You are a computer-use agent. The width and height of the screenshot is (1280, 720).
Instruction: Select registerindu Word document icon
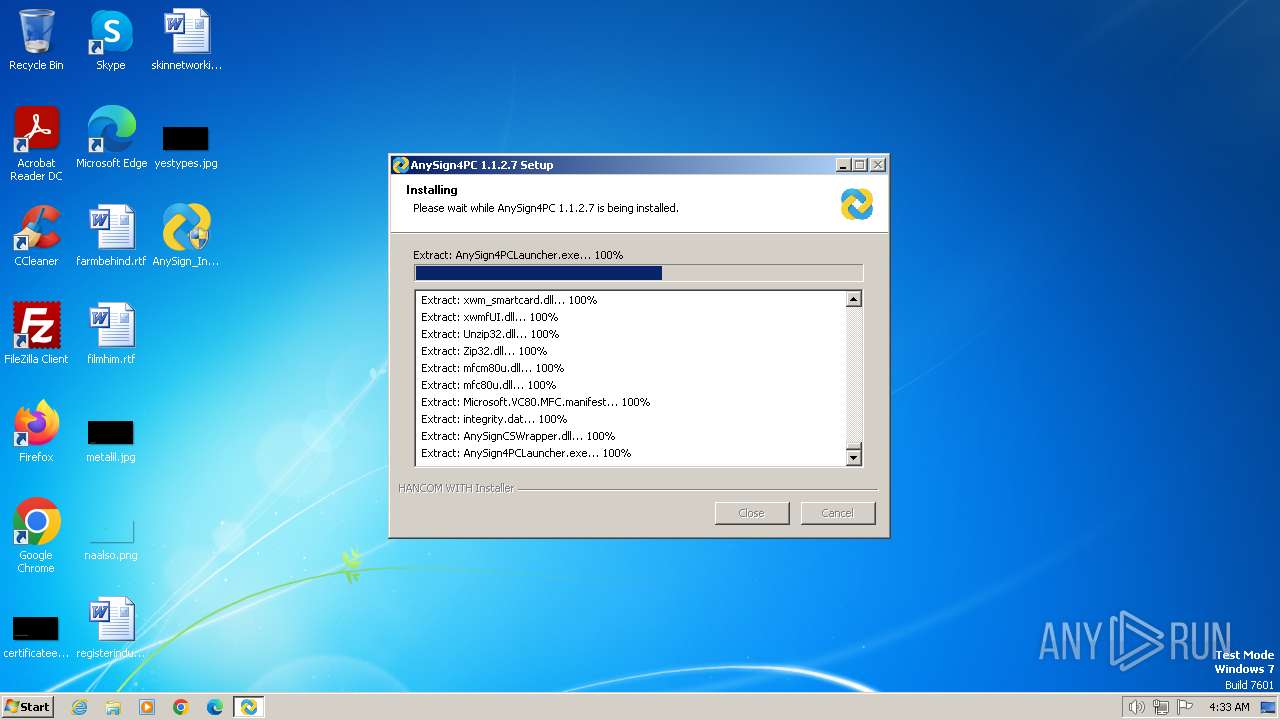click(x=111, y=628)
